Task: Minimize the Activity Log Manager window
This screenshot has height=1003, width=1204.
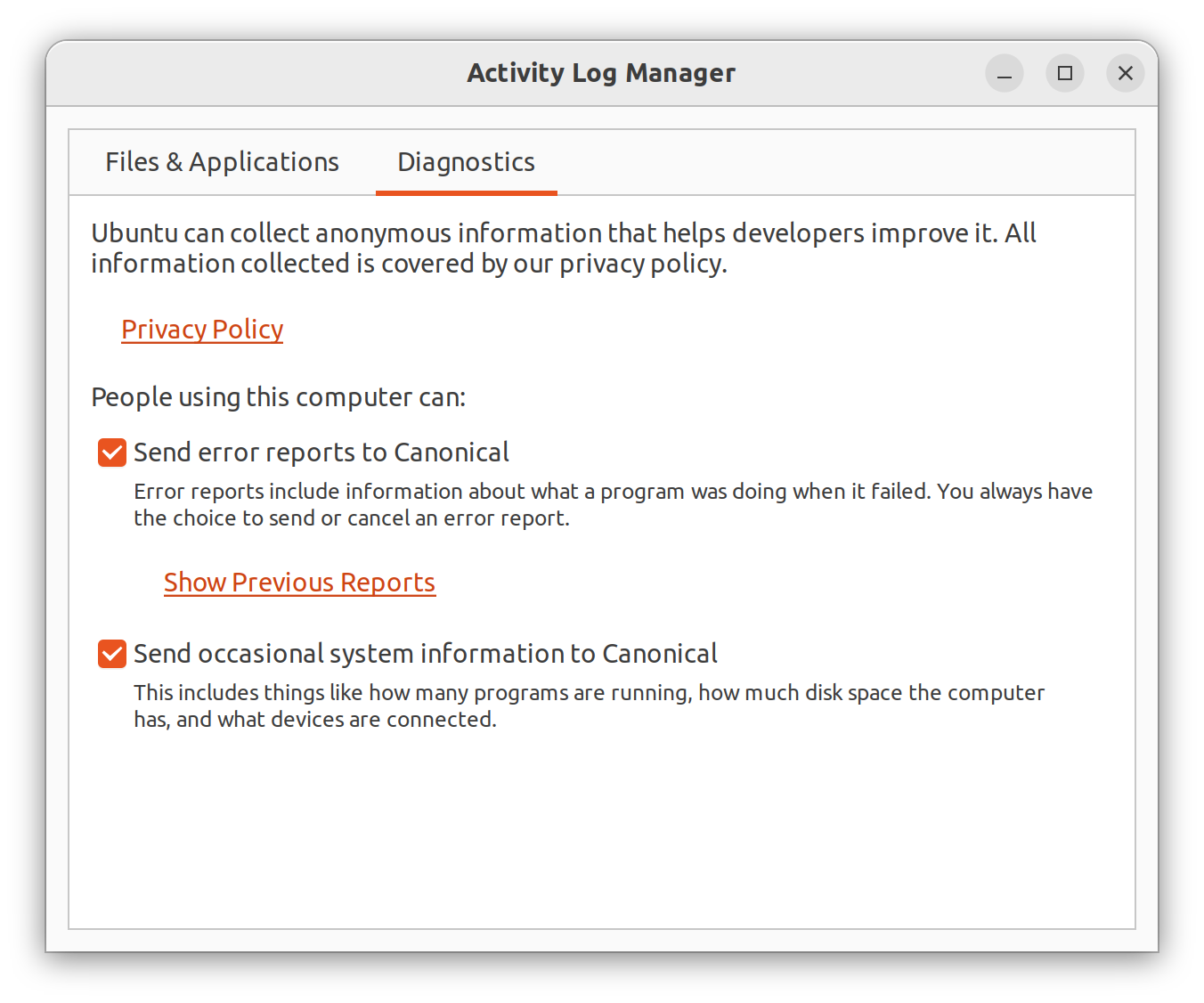Action: pyautogui.click(x=1005, y=73)
